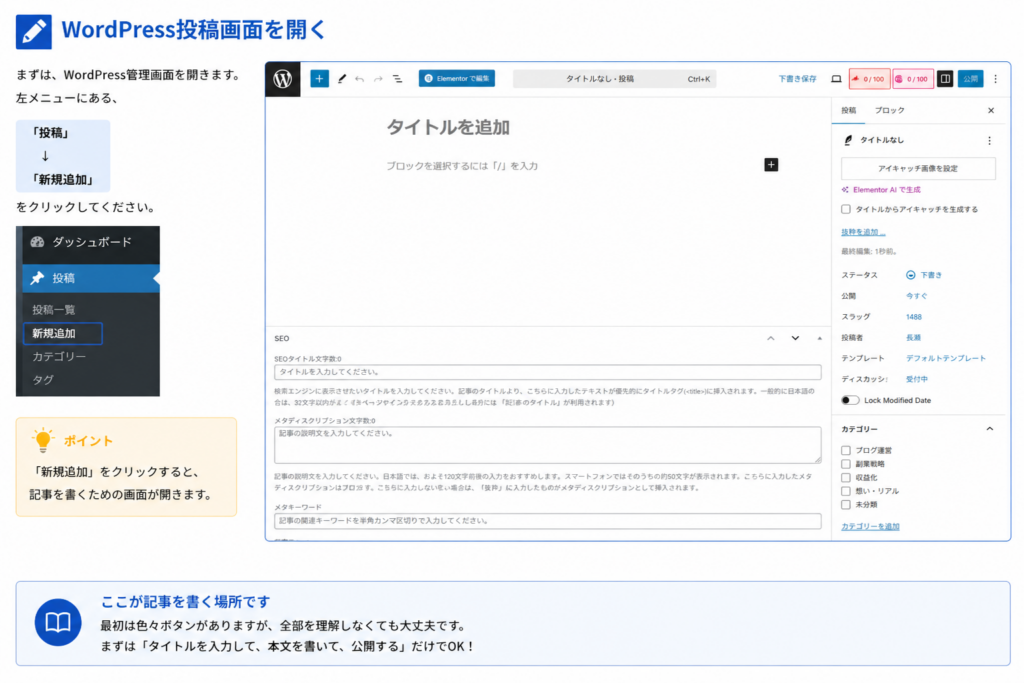Click カテゴリーを追加 link
The height and width of the screenshot is (683, 1024).
click(870, 526)
